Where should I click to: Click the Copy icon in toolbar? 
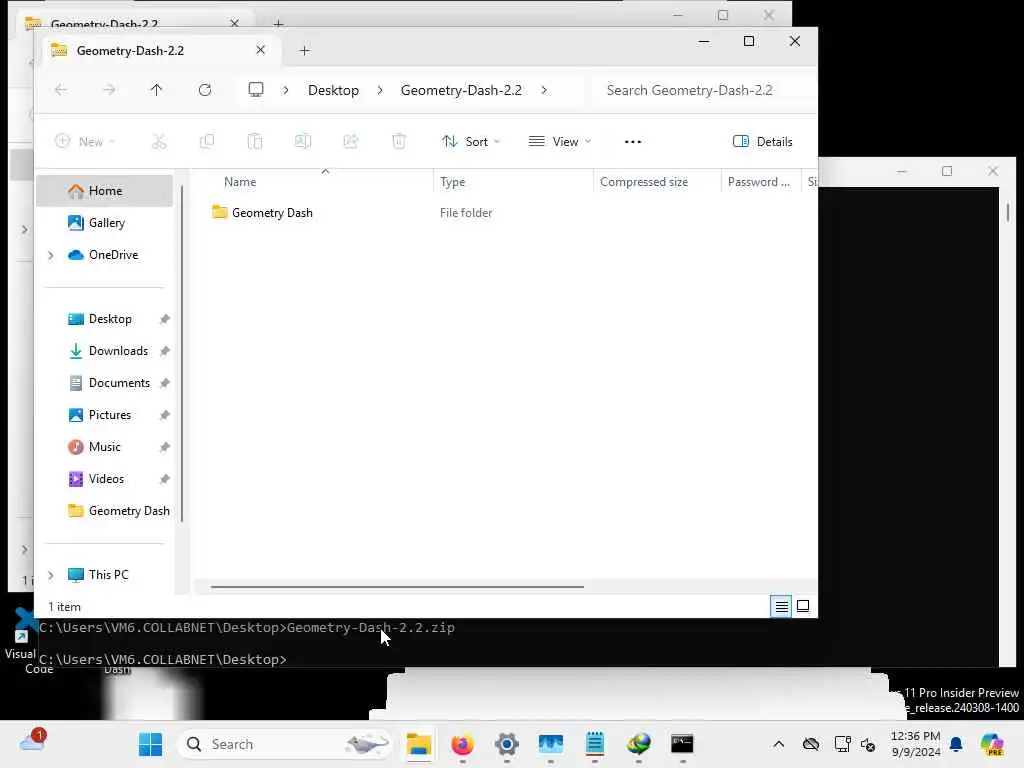[x=207, y=141]
